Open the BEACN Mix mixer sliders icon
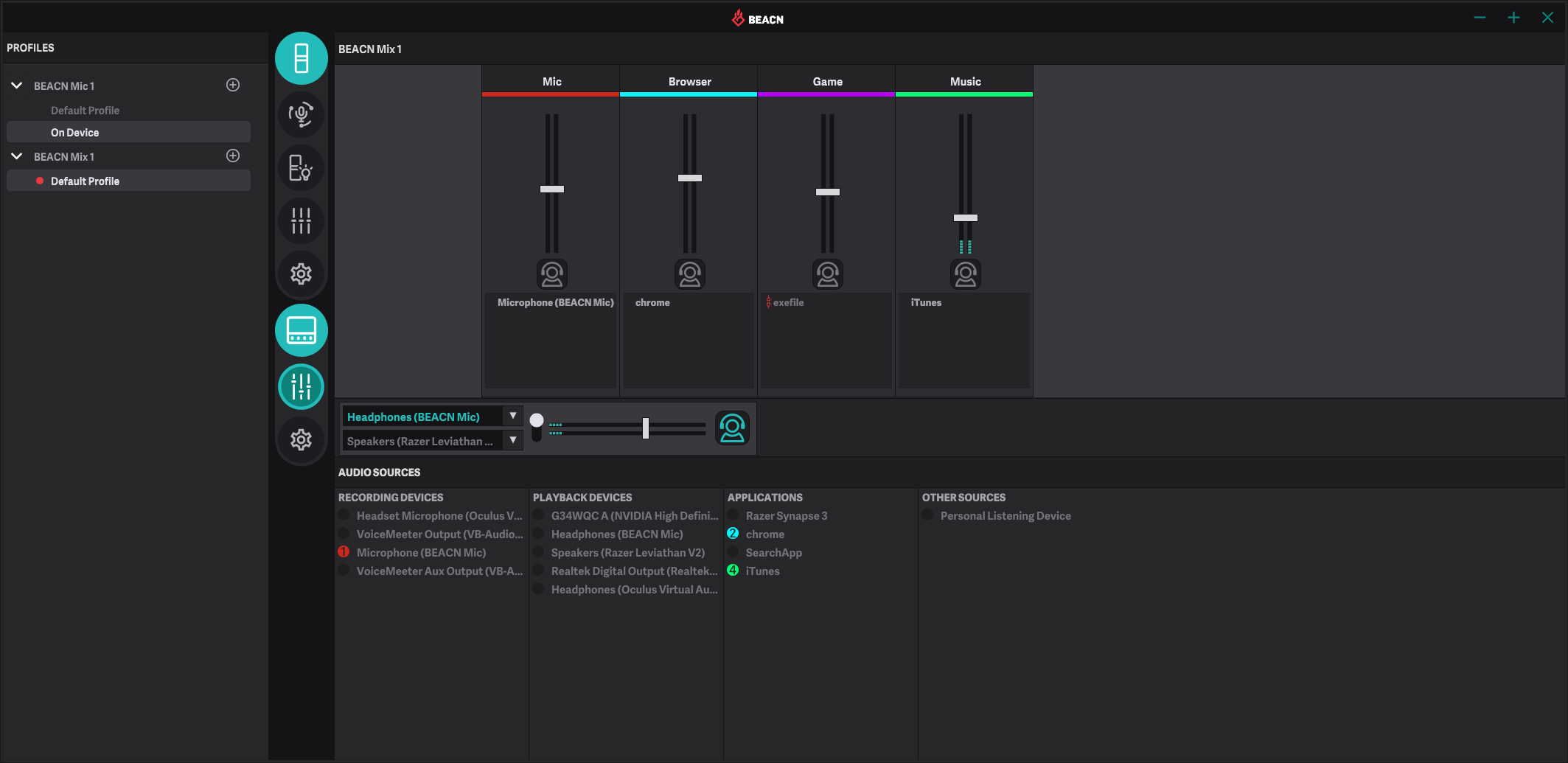This screenshot has width=1568, height=763. (301, 386)
